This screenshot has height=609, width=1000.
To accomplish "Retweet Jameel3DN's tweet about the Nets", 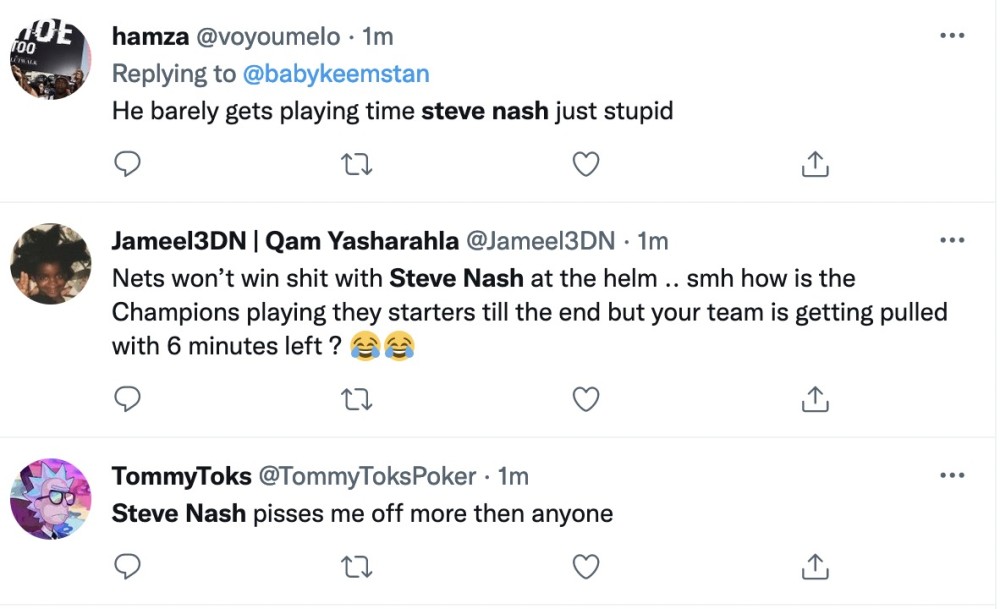I will (357, 400).
